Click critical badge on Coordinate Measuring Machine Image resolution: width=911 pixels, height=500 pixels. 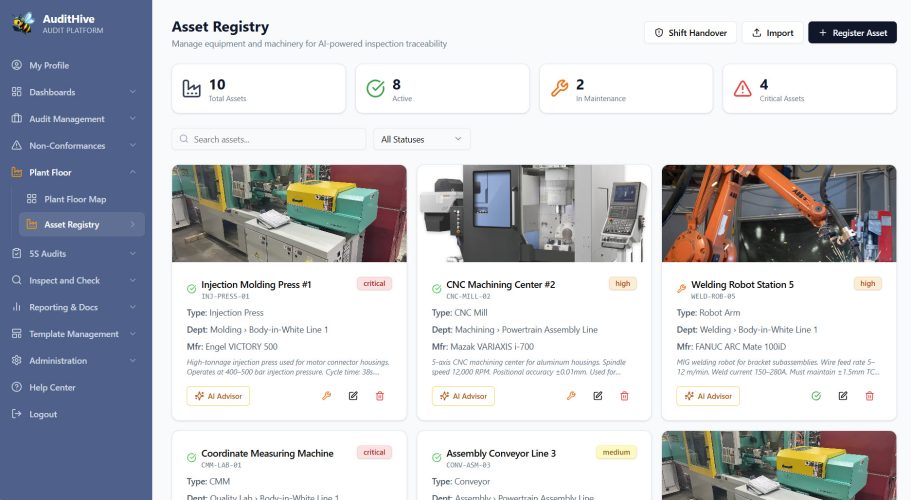coord(374,452)
